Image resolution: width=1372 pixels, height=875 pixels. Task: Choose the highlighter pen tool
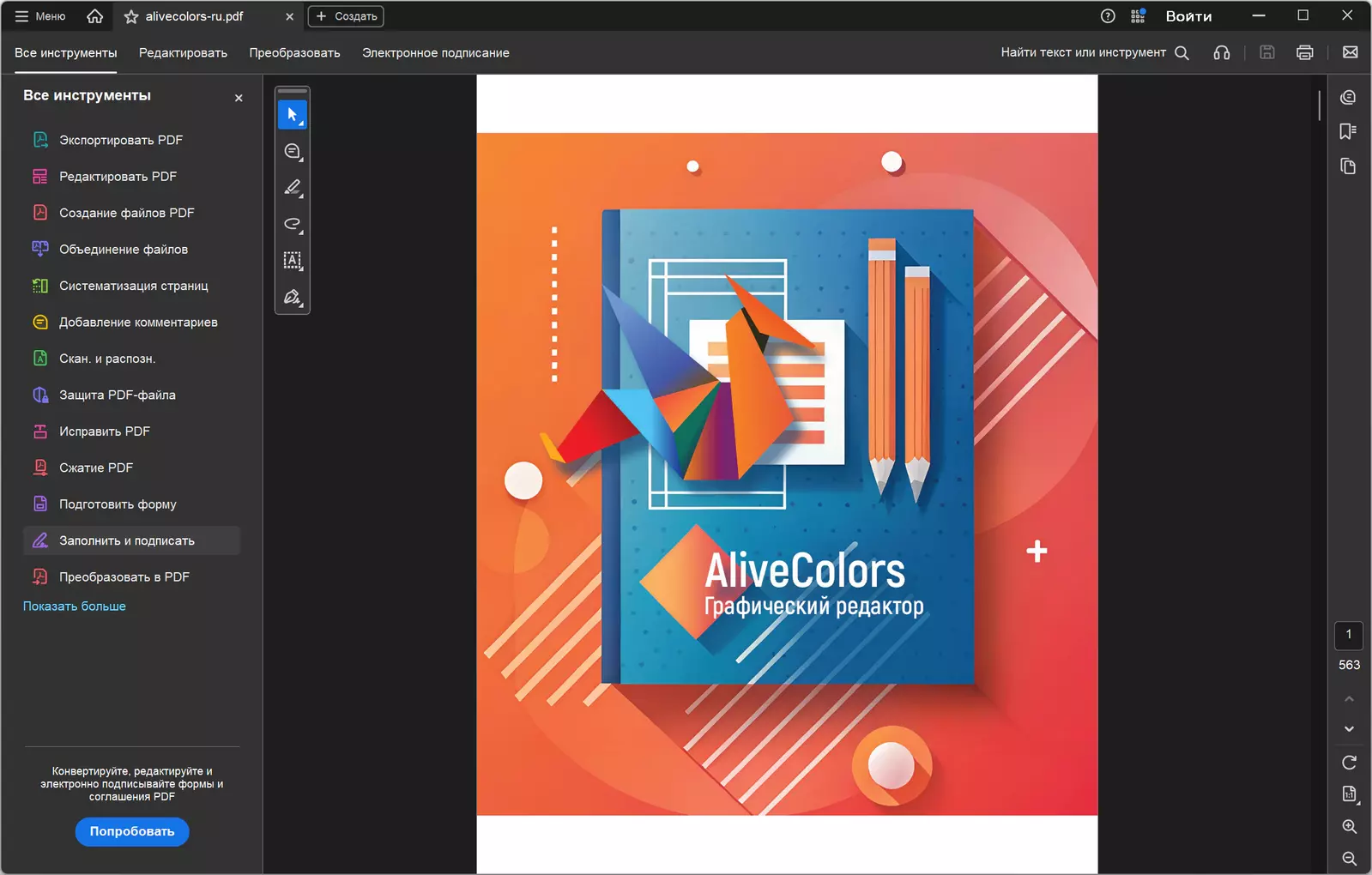[293, 188]
